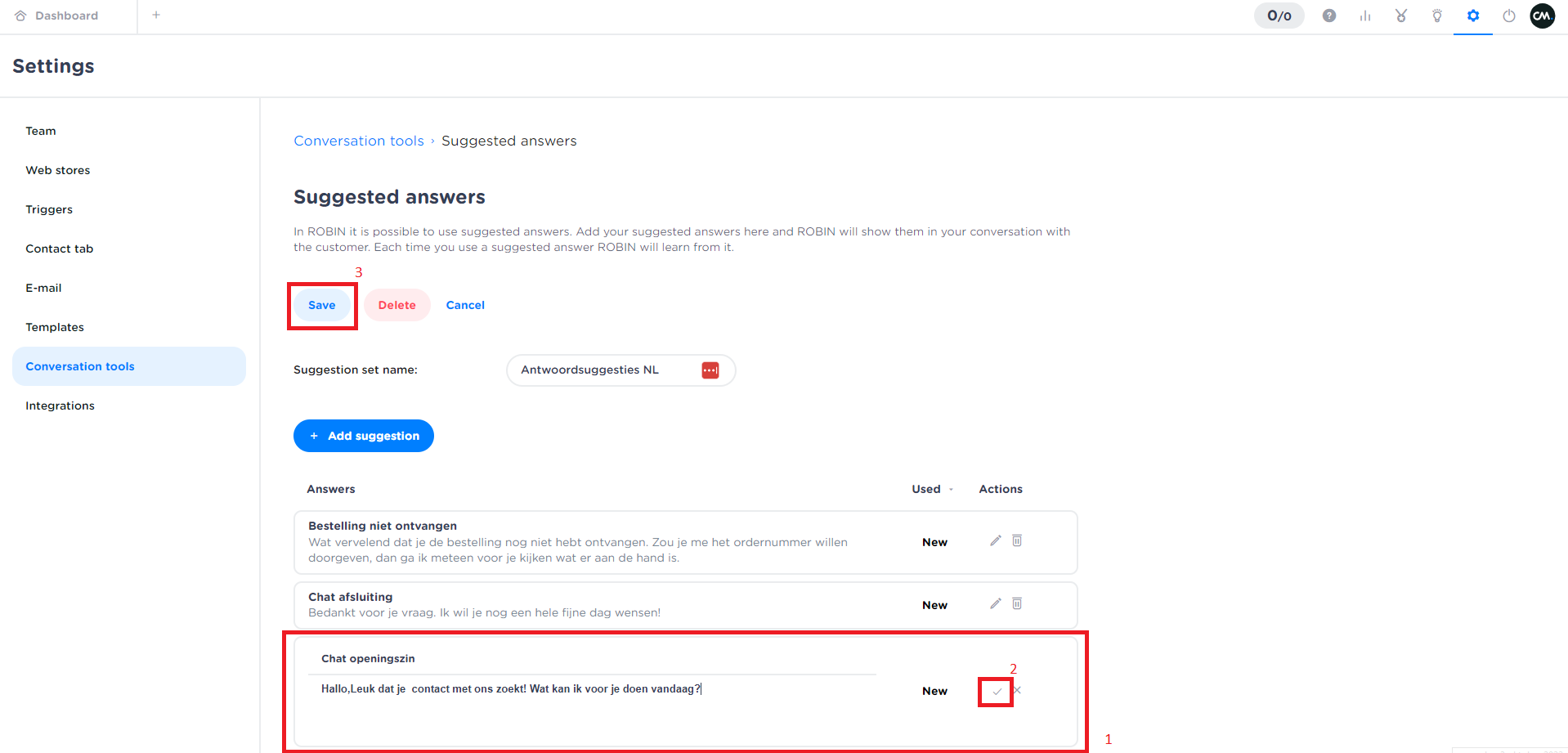Screen dimensions: 1568x753
Task: Confirm the 'Chat openingszin' suggestion edit
Action: 997,692
